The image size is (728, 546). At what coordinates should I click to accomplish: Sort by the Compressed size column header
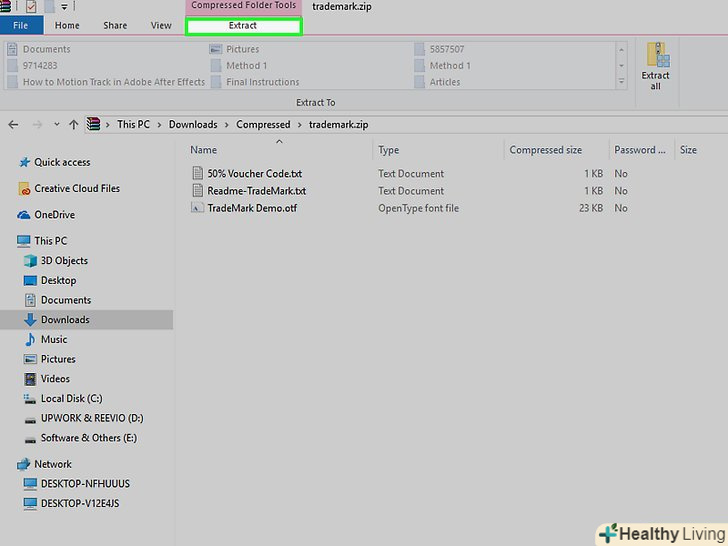545,150
